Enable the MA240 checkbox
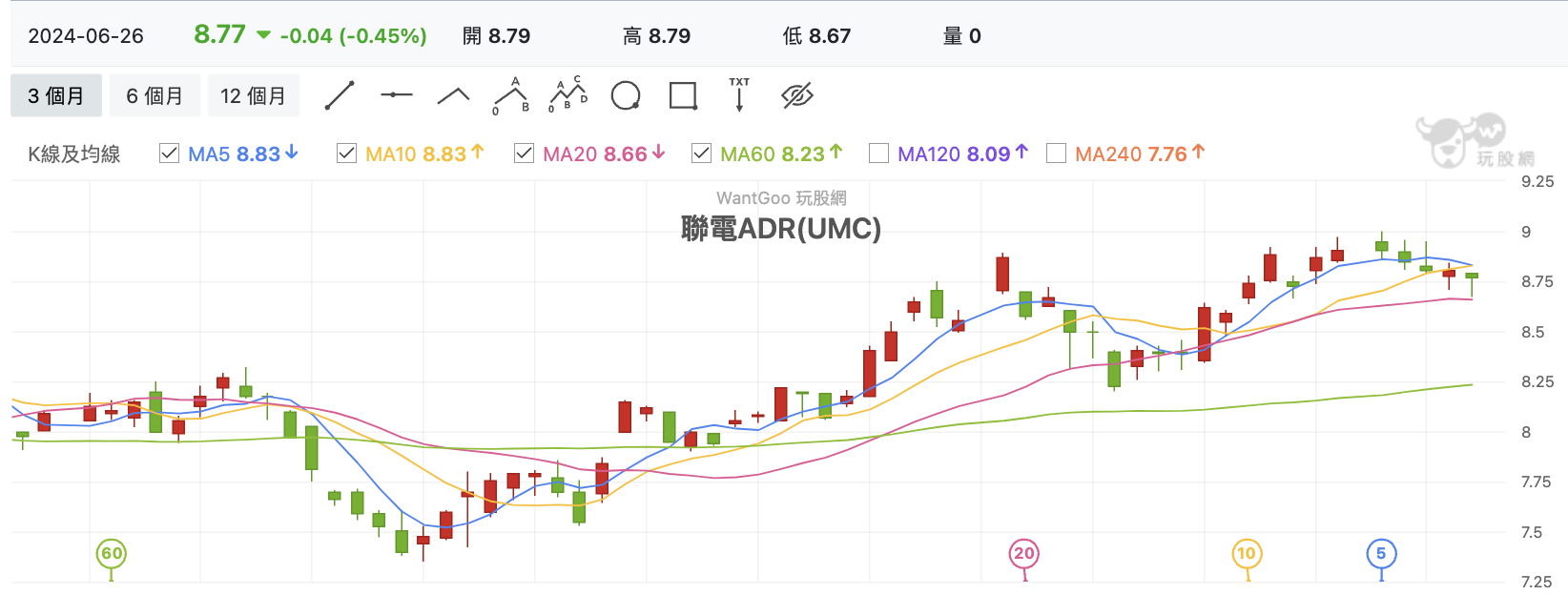 [x=1056, y=154]
